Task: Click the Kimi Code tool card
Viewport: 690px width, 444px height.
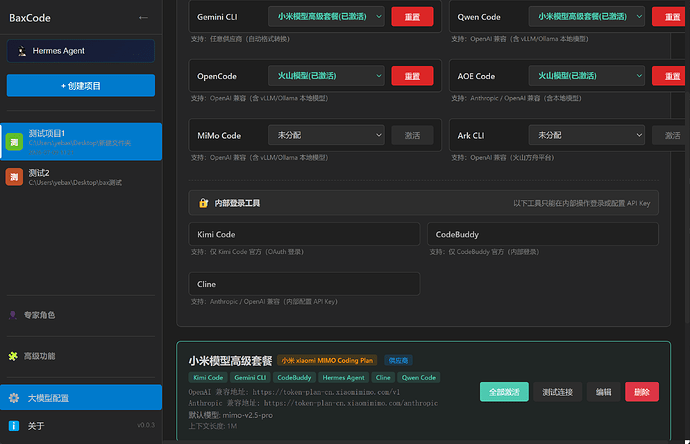Action: [x=304, y=234]
